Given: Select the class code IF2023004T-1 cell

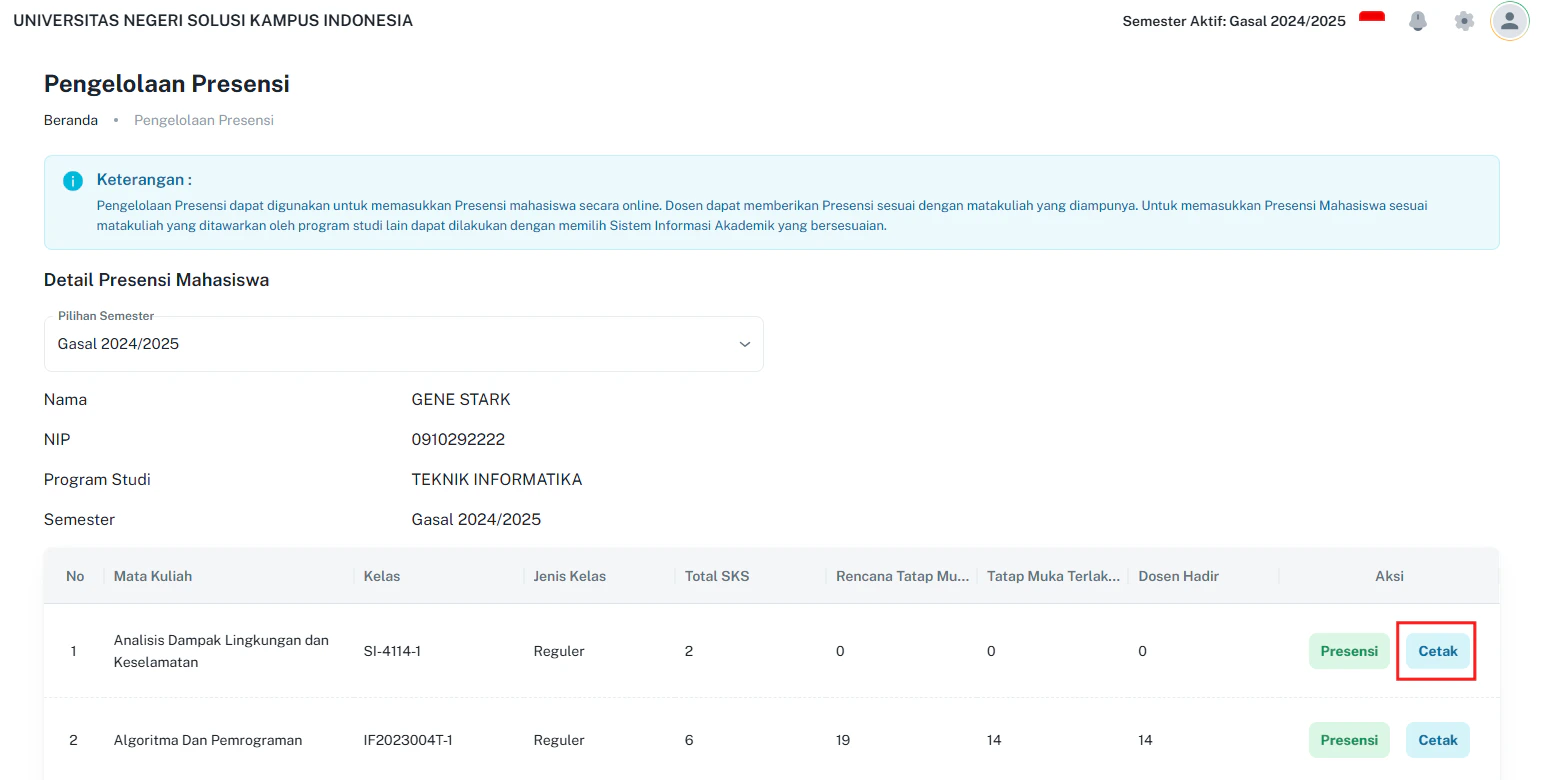Looking at the screenshot, I should [x=408, y=740].
